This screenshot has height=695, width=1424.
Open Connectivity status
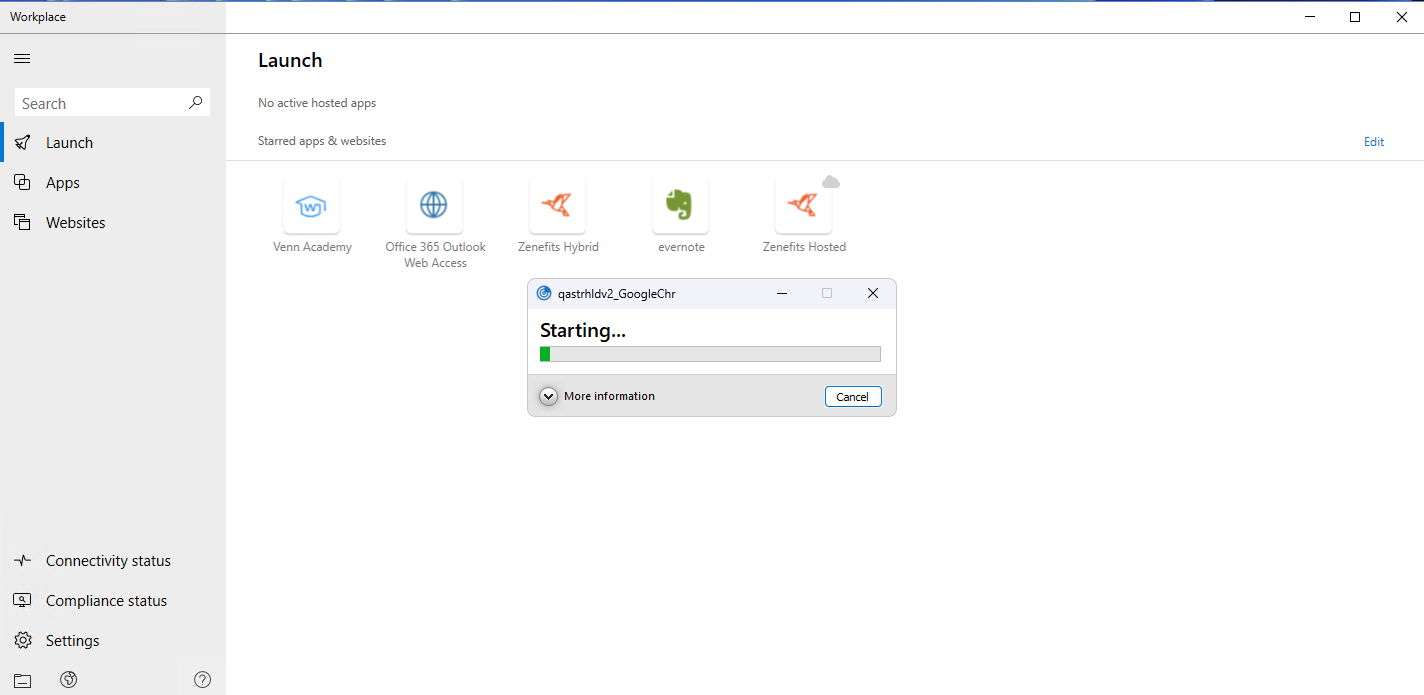pyautogui.click(x=108, y=561)
